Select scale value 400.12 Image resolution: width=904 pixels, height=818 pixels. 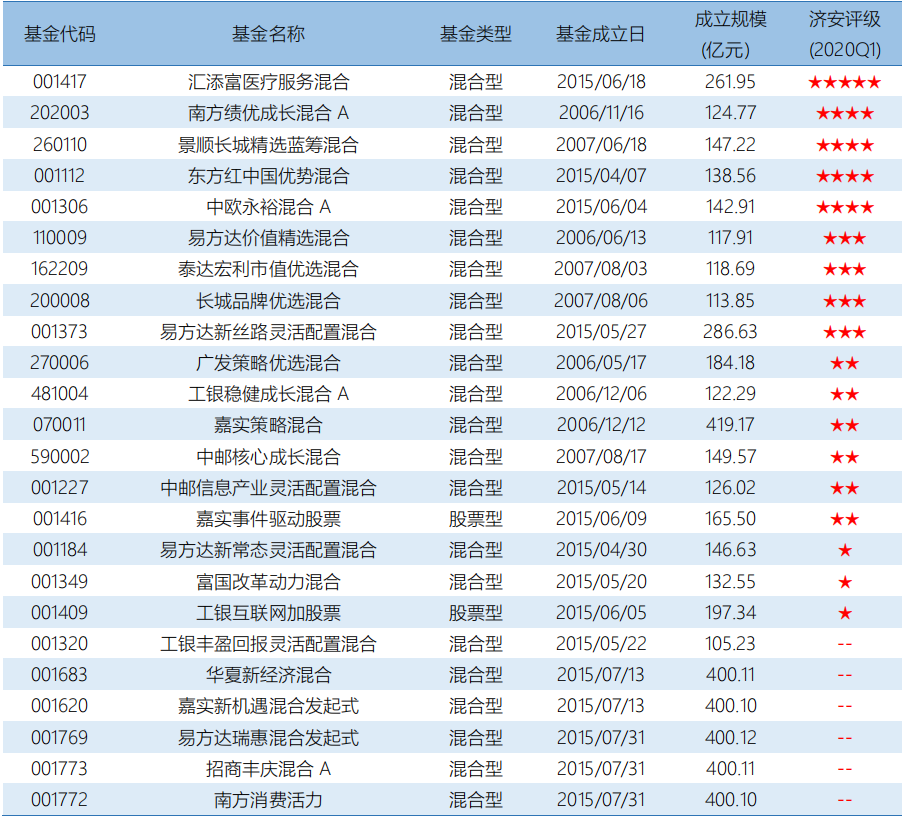click(x=730, y=737)
